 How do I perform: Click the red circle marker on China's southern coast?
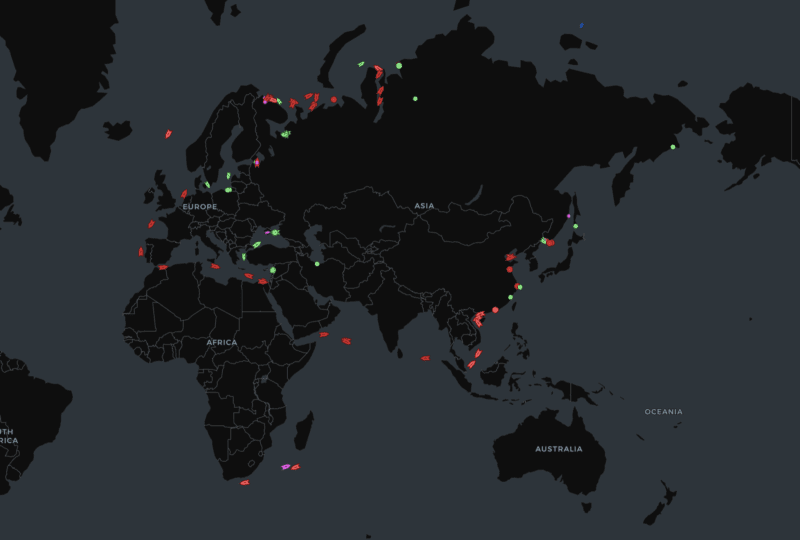tap(495, 310)
